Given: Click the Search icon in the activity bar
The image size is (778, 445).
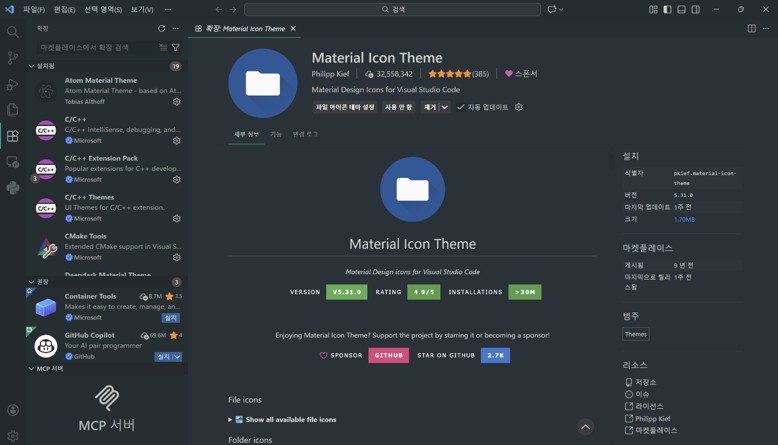Looking at the screenshot, I should tap(13, 32).
